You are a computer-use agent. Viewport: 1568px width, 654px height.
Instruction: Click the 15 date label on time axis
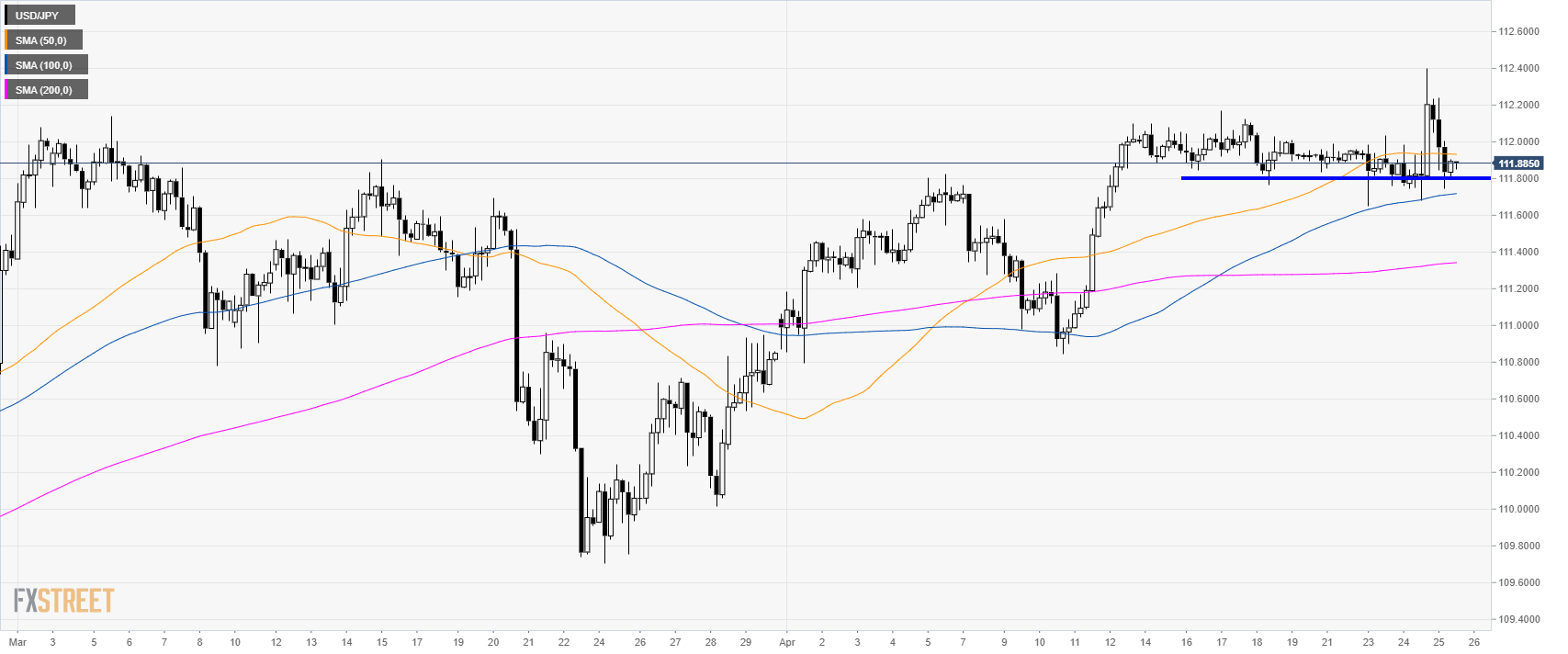(381, 642)
